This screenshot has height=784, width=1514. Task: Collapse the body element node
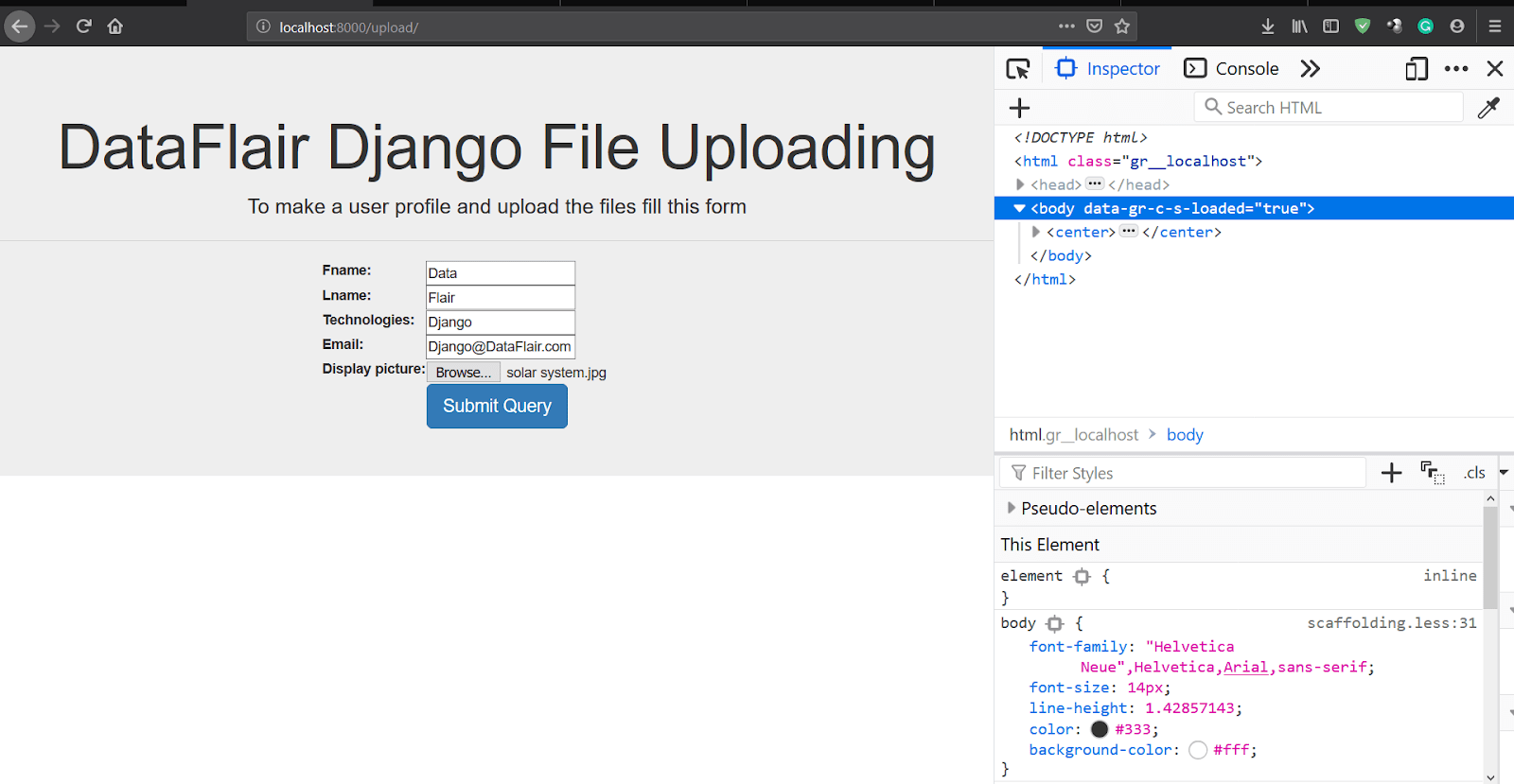[x=1019, y=208]
